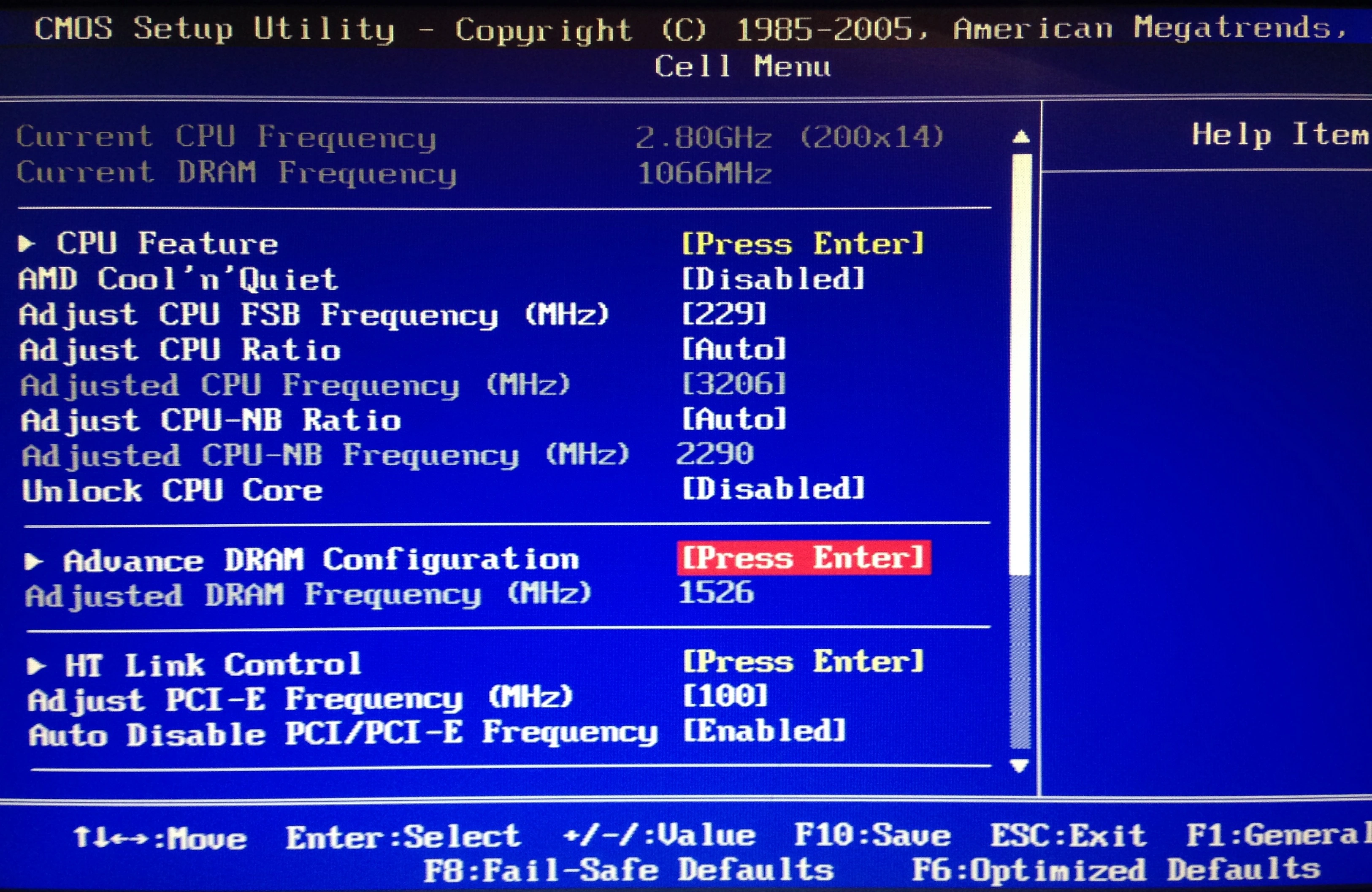Image resolution: width=1372 pixels, height=892 pixels.
Task: Select CPU FSB Frequency value 229
Action: click(724, 314)
